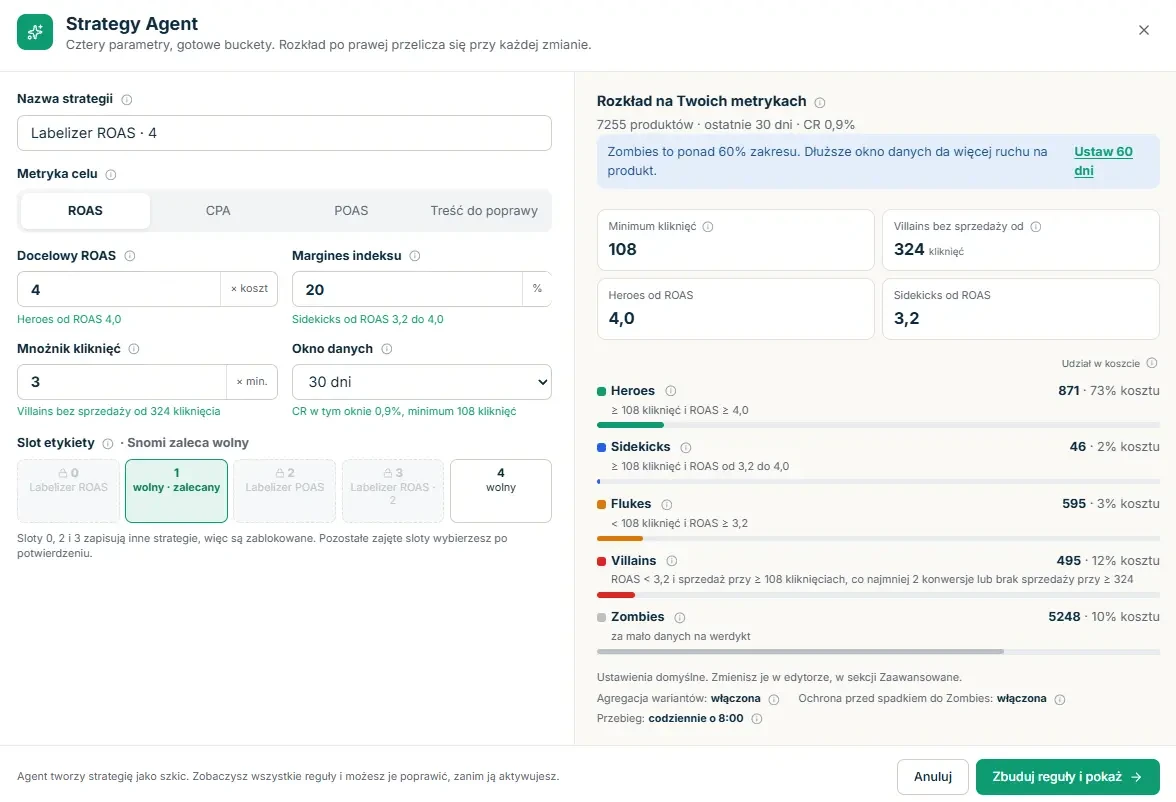Screen dimensions: 1176x802
Task: Open Margines indeksu info icon
Action: tap(415, 256)
